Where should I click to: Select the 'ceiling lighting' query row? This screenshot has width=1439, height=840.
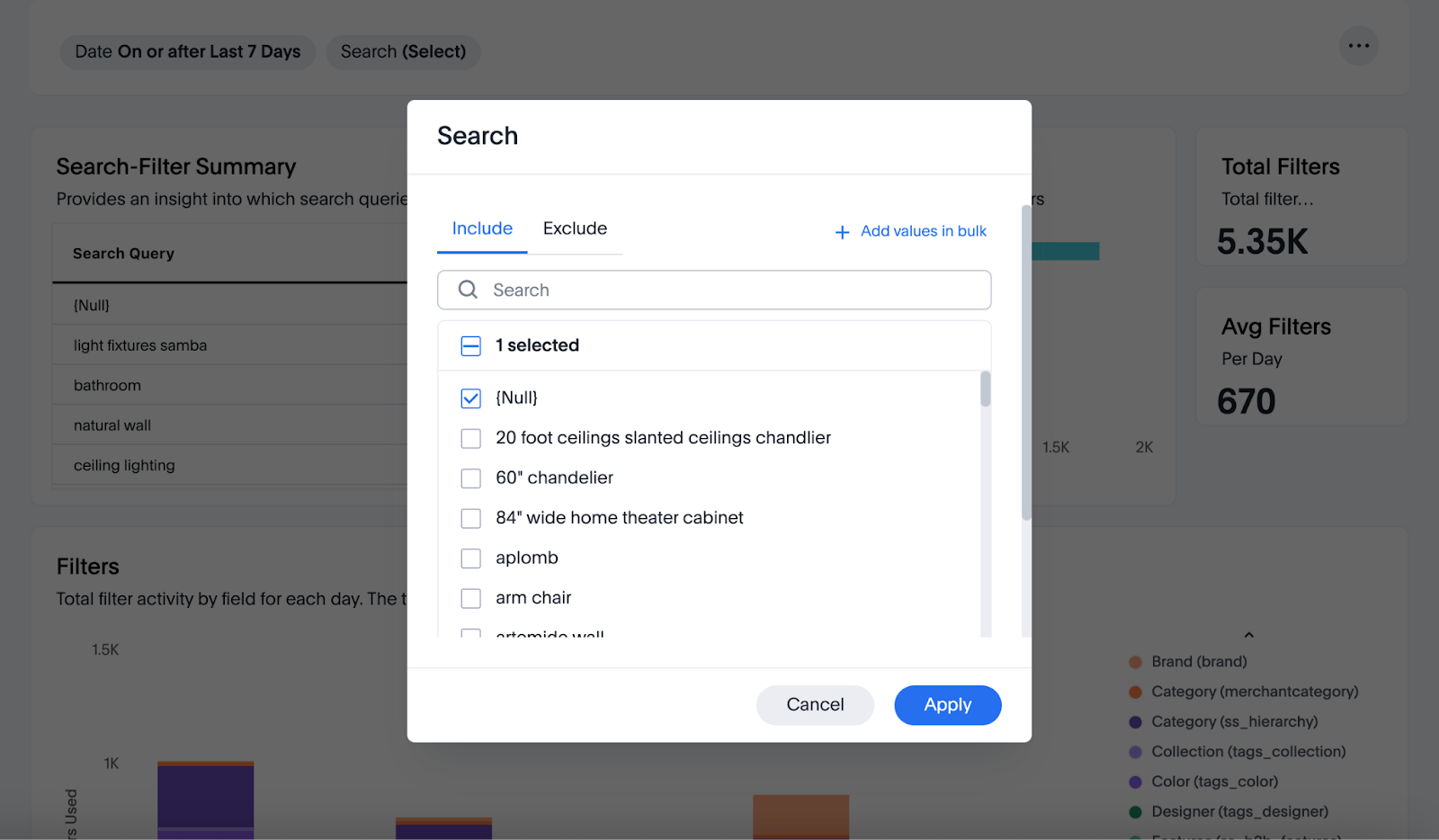point(230,465)
